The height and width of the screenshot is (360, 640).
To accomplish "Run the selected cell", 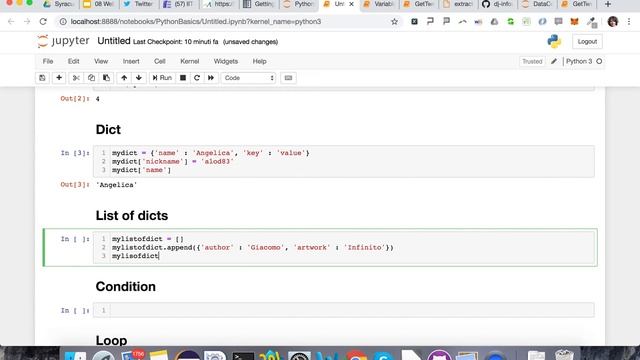I will coord(162,78).
